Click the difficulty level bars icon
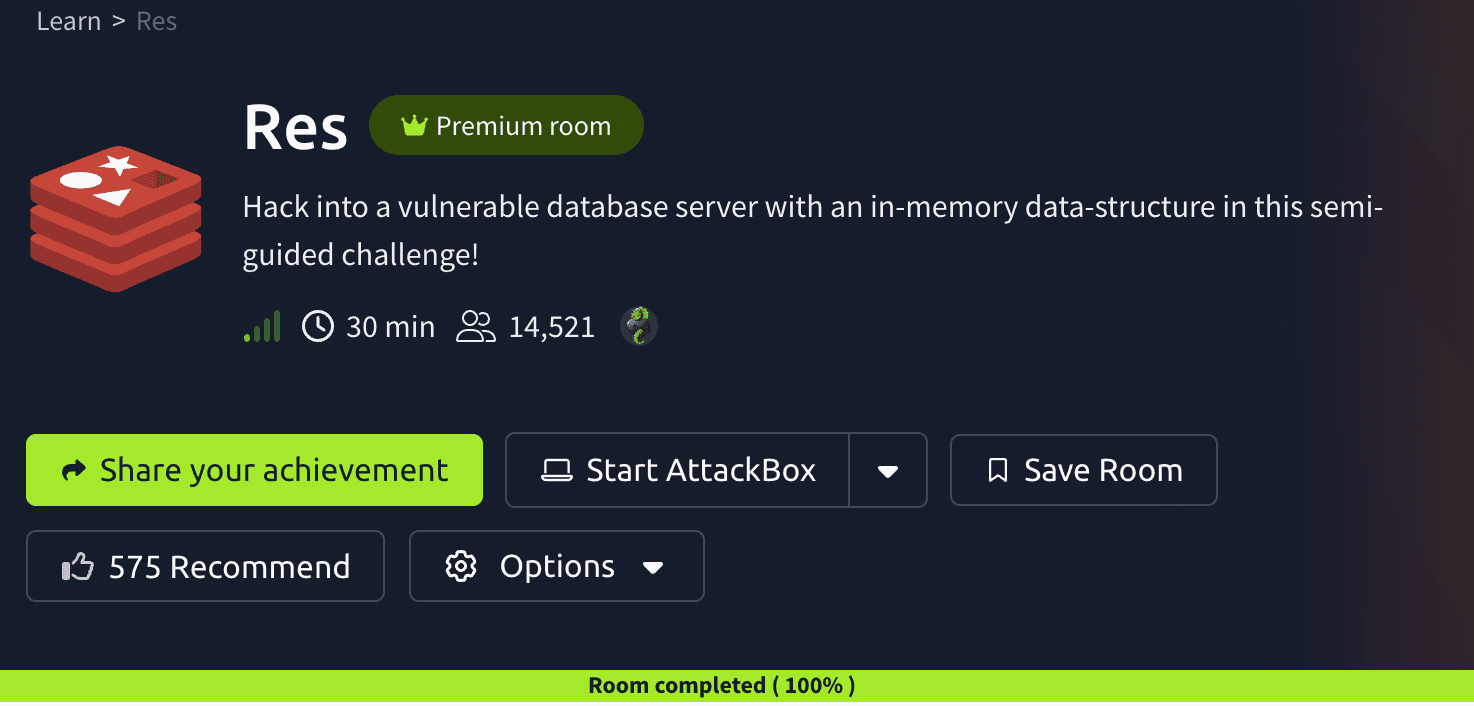The image size is (1474, 706). (262, 326)
